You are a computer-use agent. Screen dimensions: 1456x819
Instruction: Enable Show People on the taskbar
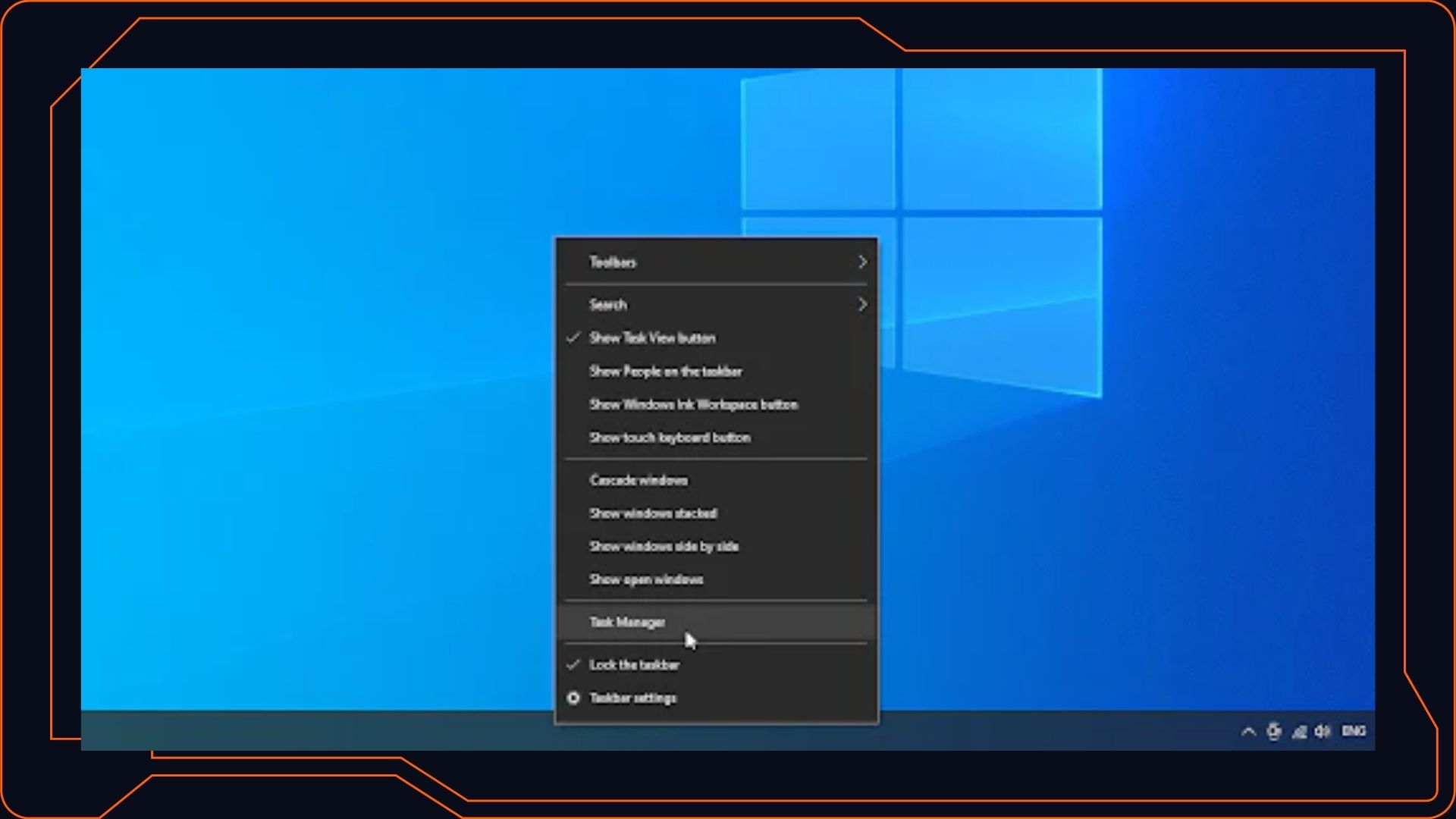pos(717,371)
